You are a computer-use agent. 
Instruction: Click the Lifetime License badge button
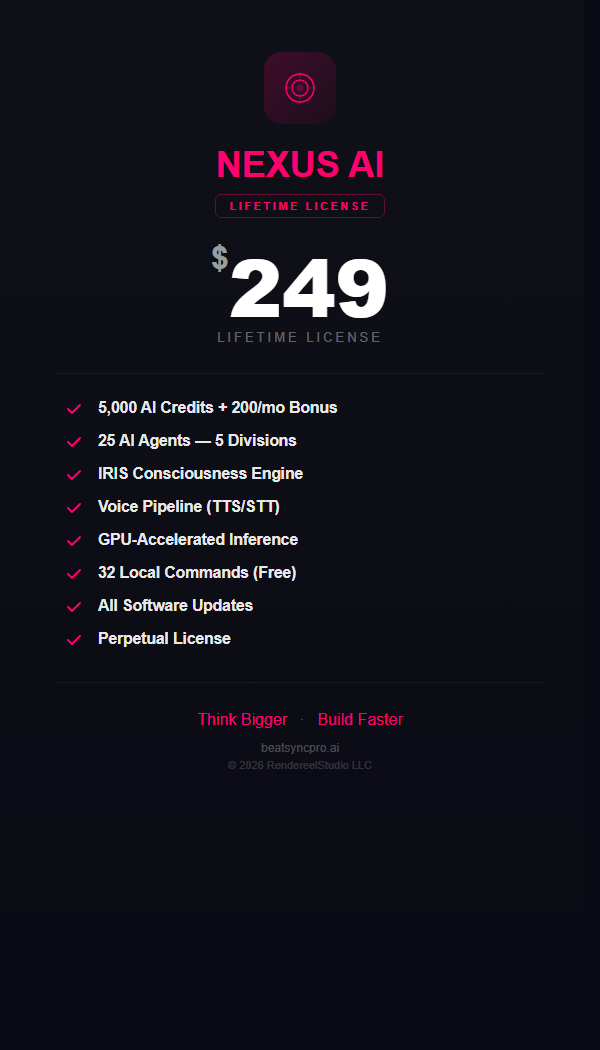pos(300,206)
